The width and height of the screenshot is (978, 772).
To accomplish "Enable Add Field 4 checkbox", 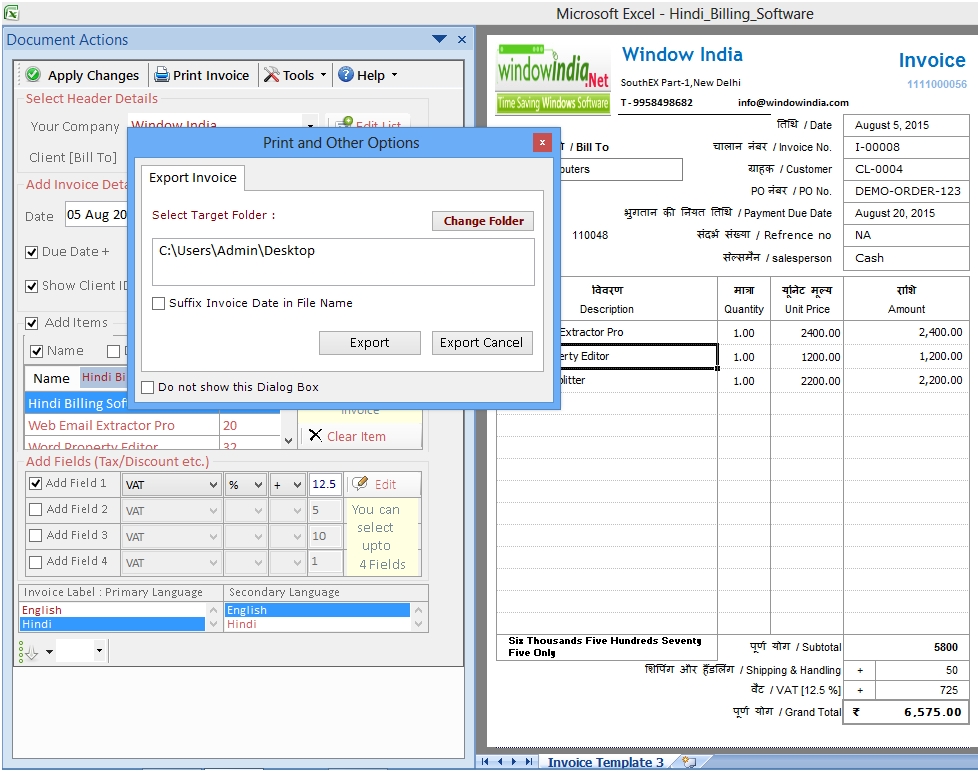I will [36, 562].
